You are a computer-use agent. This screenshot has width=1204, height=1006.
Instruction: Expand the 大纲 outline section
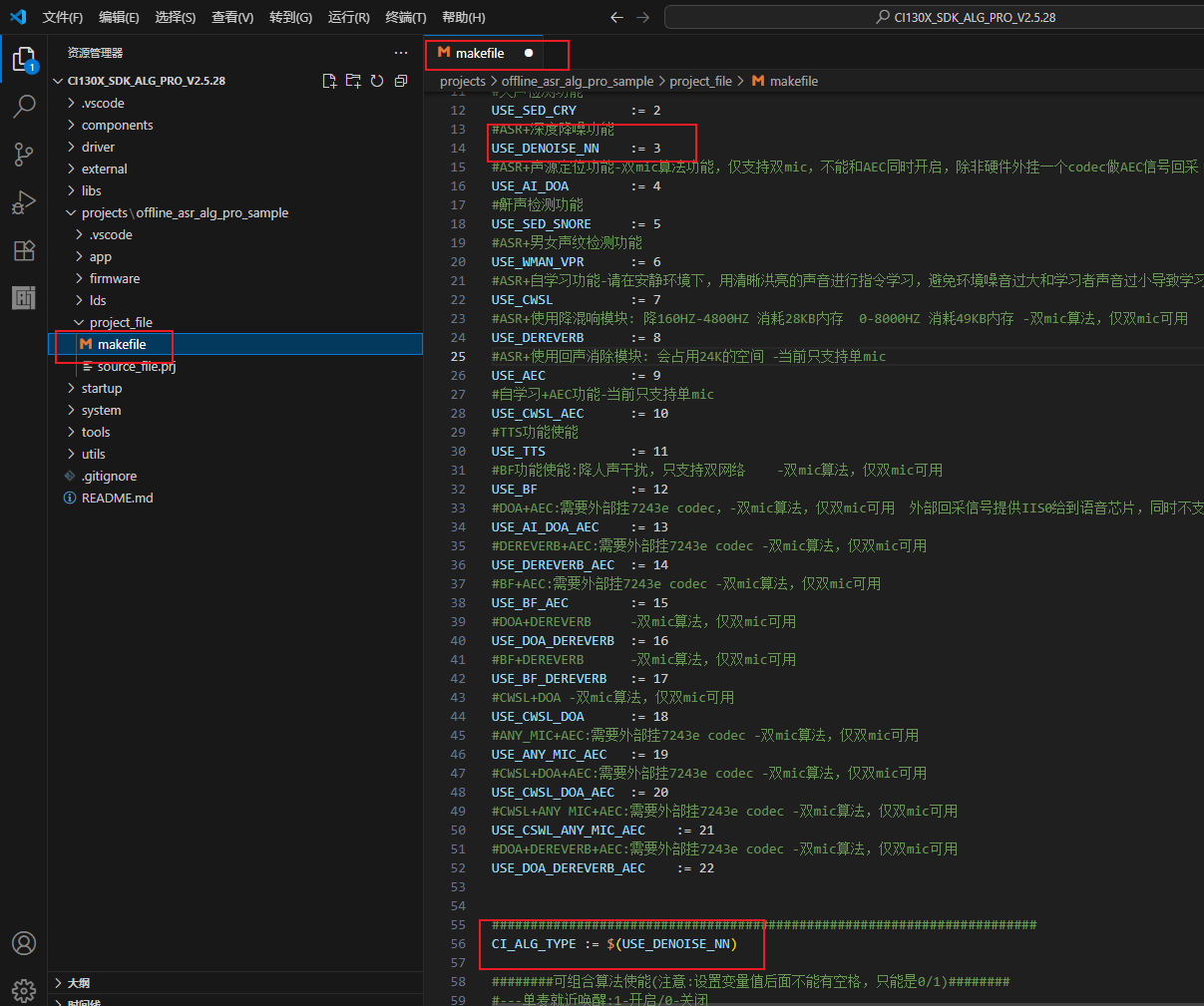(x=79, y=983)
